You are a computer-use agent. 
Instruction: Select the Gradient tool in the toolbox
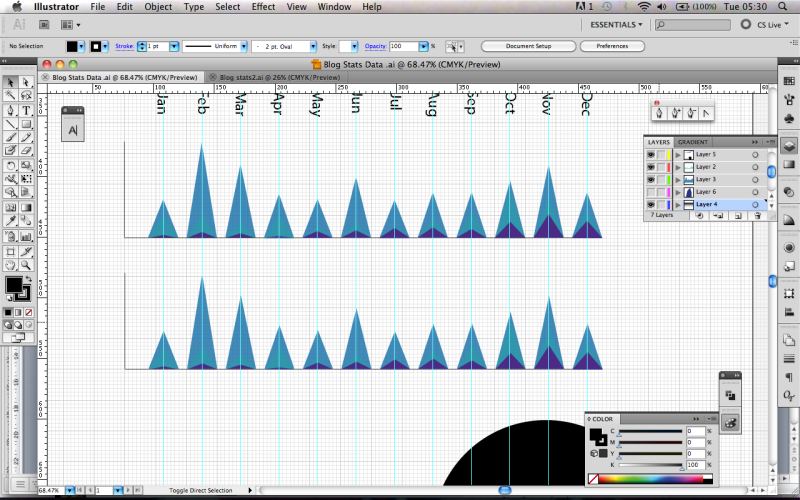(x=26, y=207)
